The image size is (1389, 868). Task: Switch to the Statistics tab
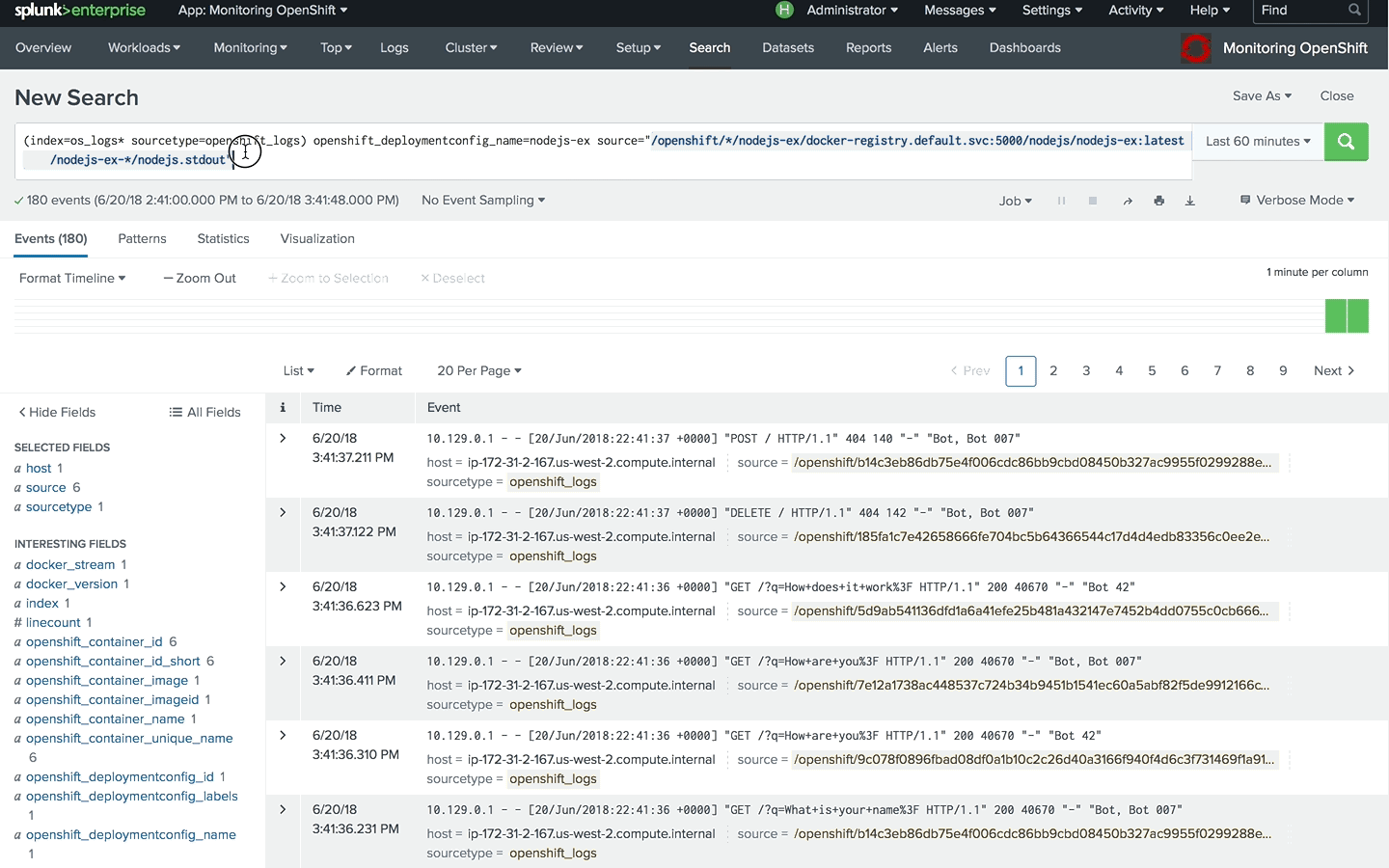(x=223, y=238)
